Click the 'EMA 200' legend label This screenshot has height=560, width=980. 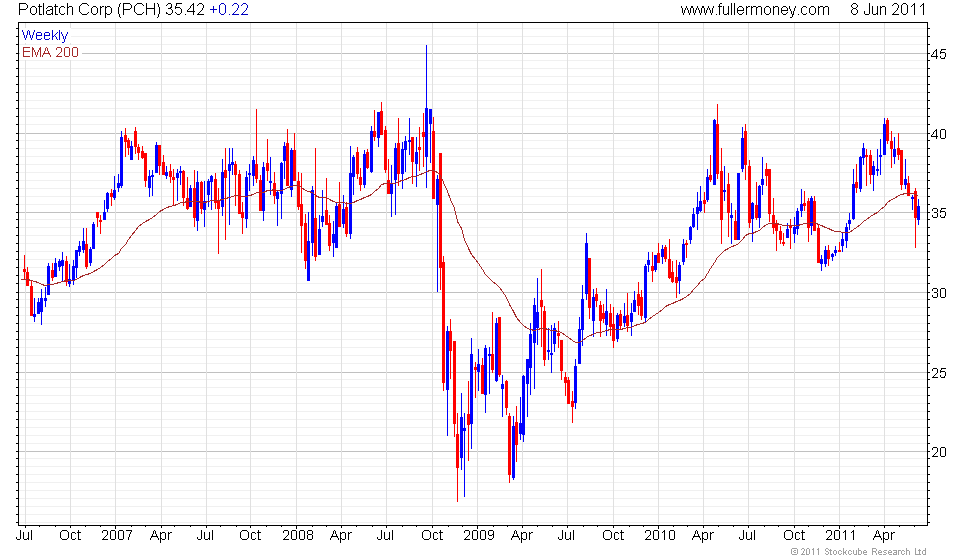51,52
